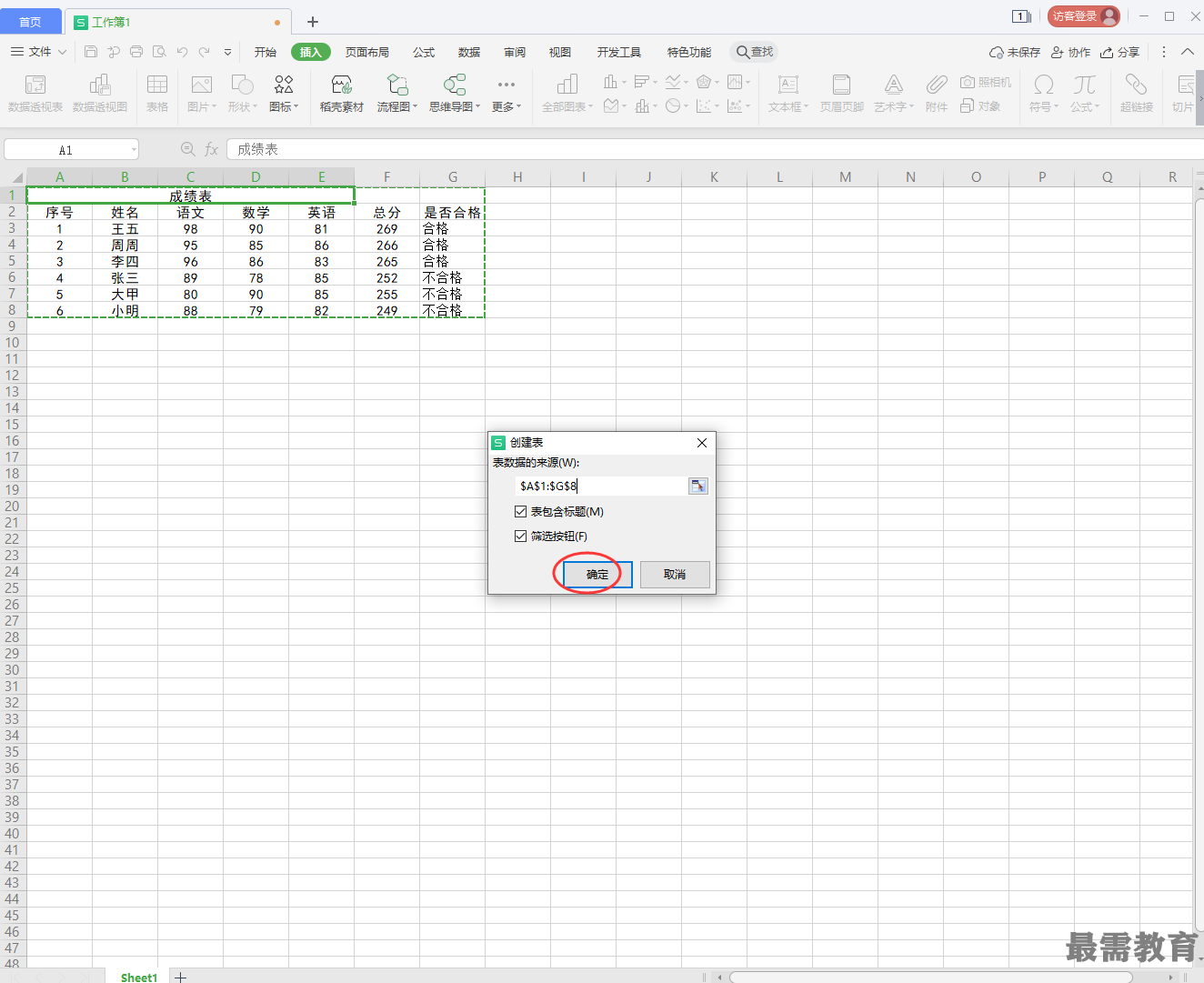The width and height of the screenshot is (1204, 983).
Task: Open the 开发工具 ribbon tab
Action: (x=619, y=52)
